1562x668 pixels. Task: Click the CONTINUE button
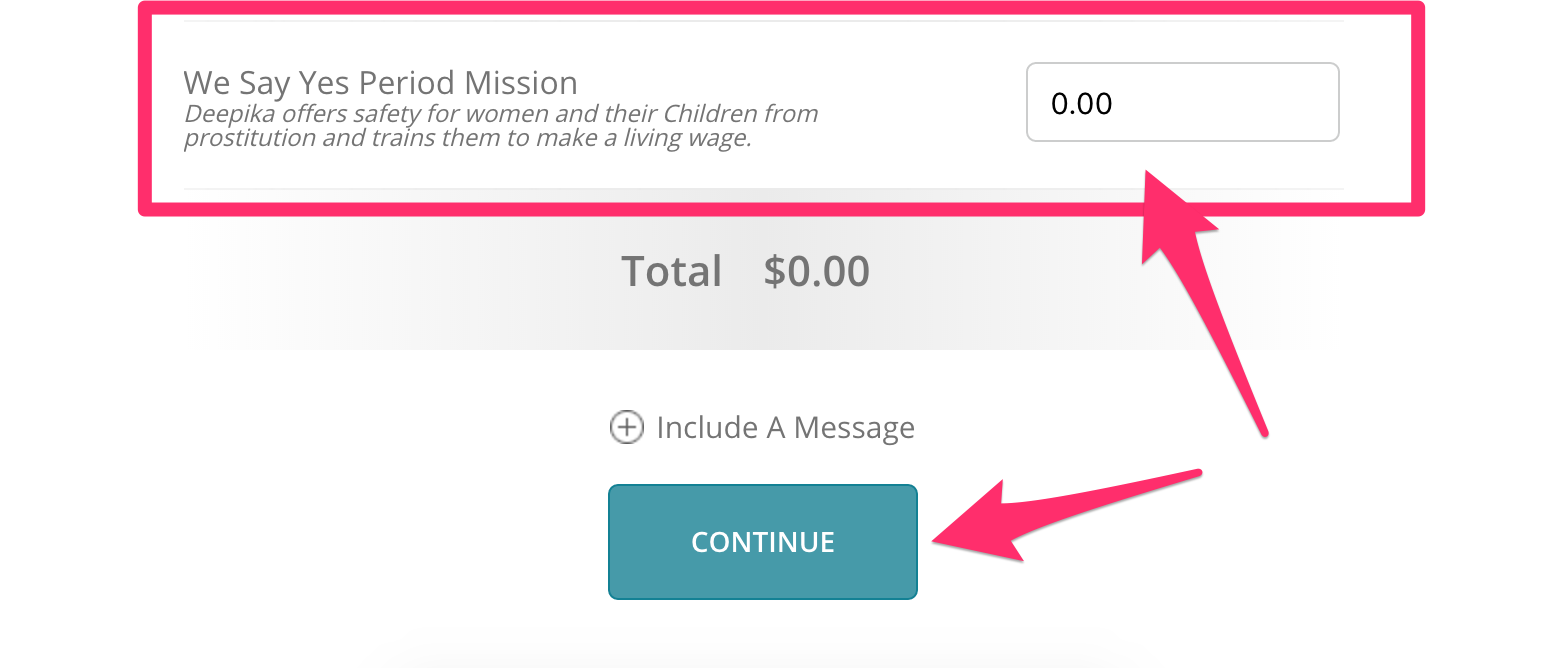tap(763, 542)
